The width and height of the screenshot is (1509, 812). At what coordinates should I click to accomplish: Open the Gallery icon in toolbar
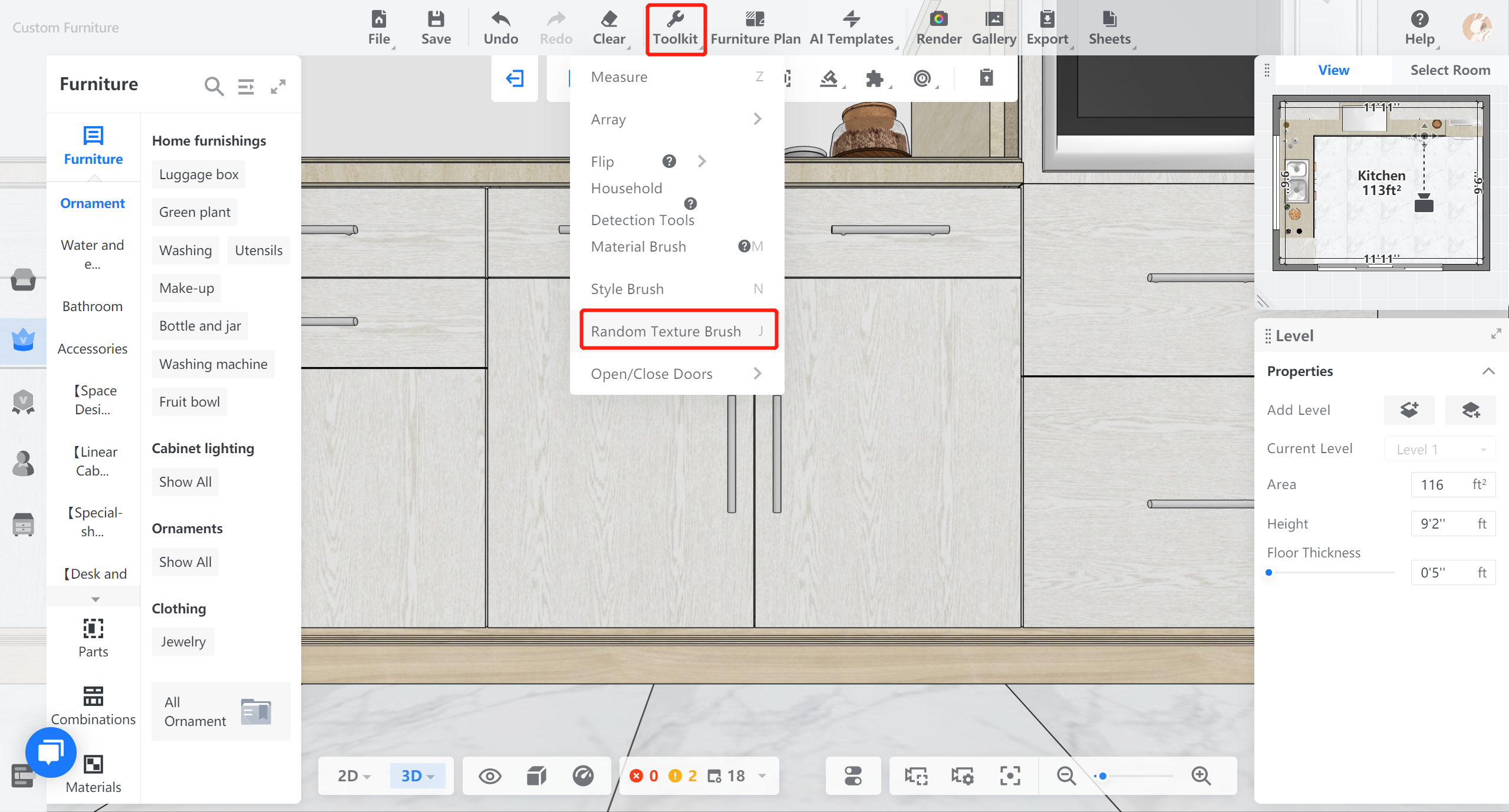pyautogui.click(x=994, y=20)
